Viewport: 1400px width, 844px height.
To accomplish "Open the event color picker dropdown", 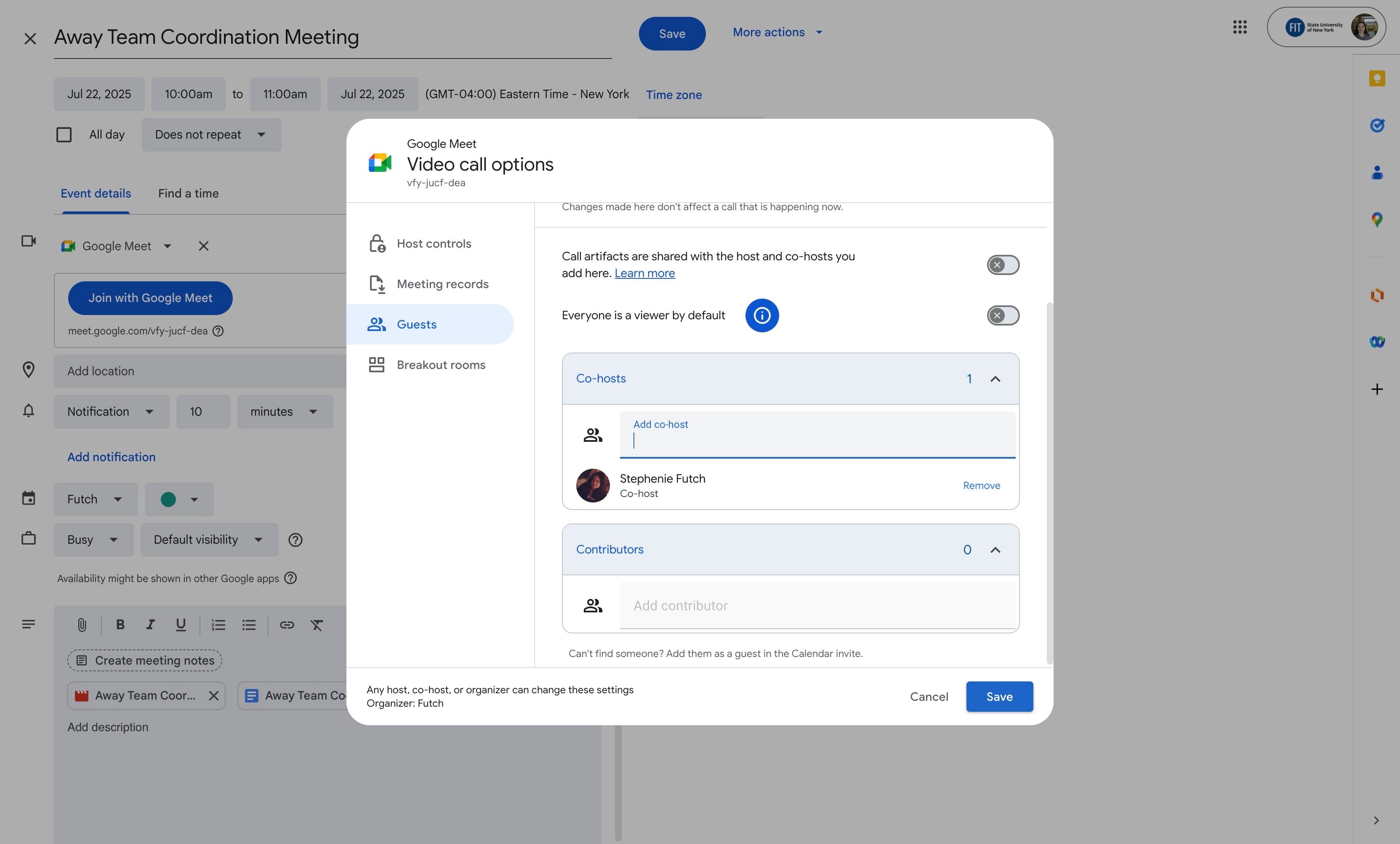I will (x=179, y=499).
